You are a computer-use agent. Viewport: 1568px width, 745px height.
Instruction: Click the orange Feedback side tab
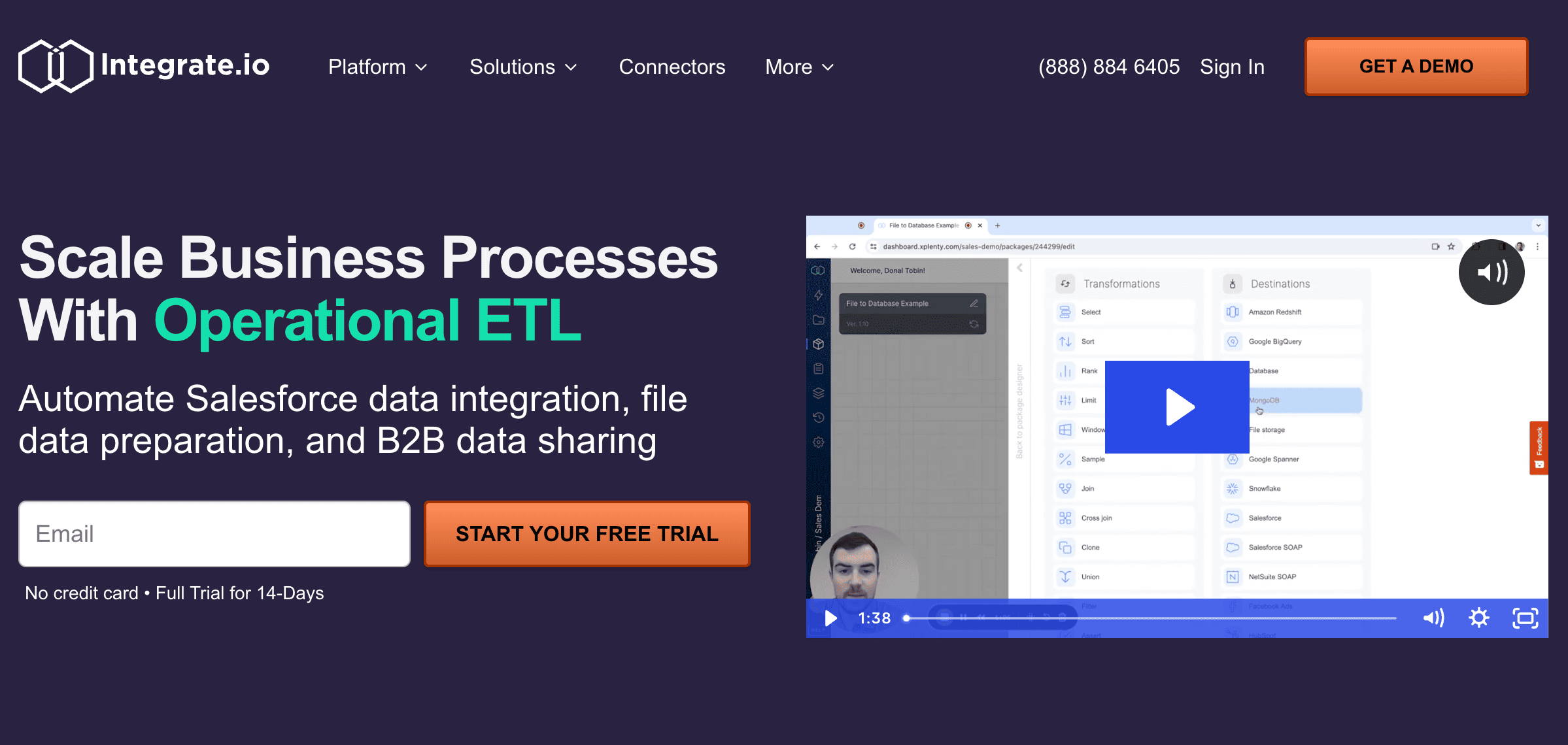point(1539,448)
